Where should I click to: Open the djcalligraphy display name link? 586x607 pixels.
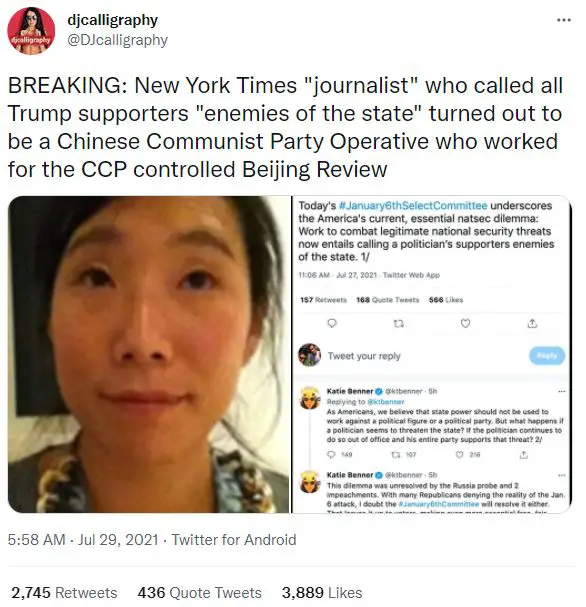pos(113,20)
